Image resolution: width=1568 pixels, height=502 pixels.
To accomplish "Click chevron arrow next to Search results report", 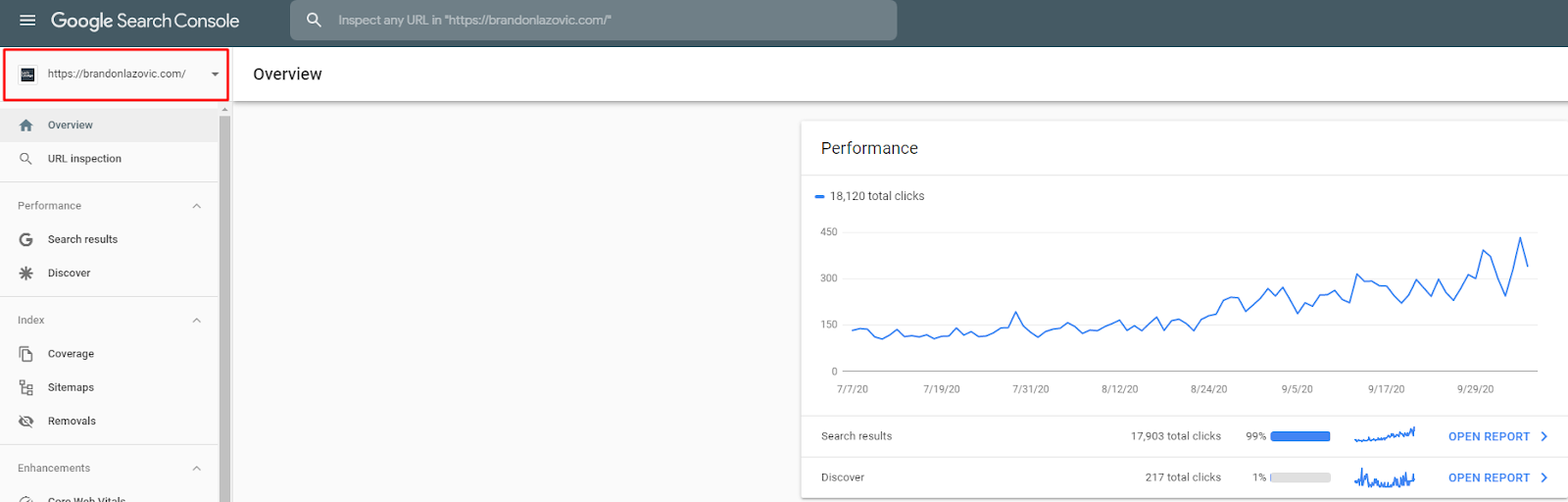I will pos(1544,436).
